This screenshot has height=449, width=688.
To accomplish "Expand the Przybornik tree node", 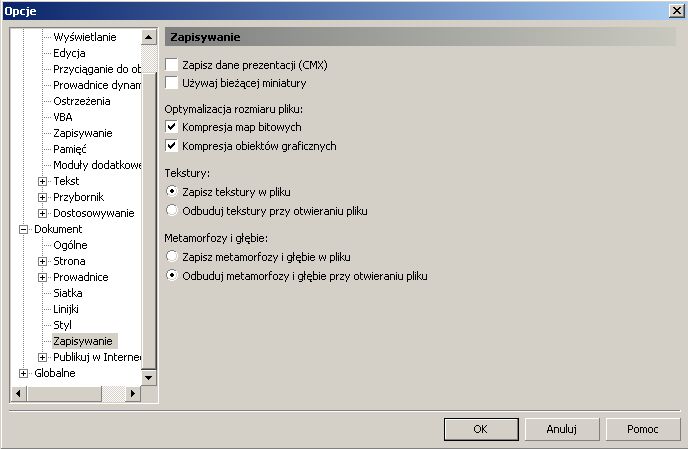I will [42, 197].
